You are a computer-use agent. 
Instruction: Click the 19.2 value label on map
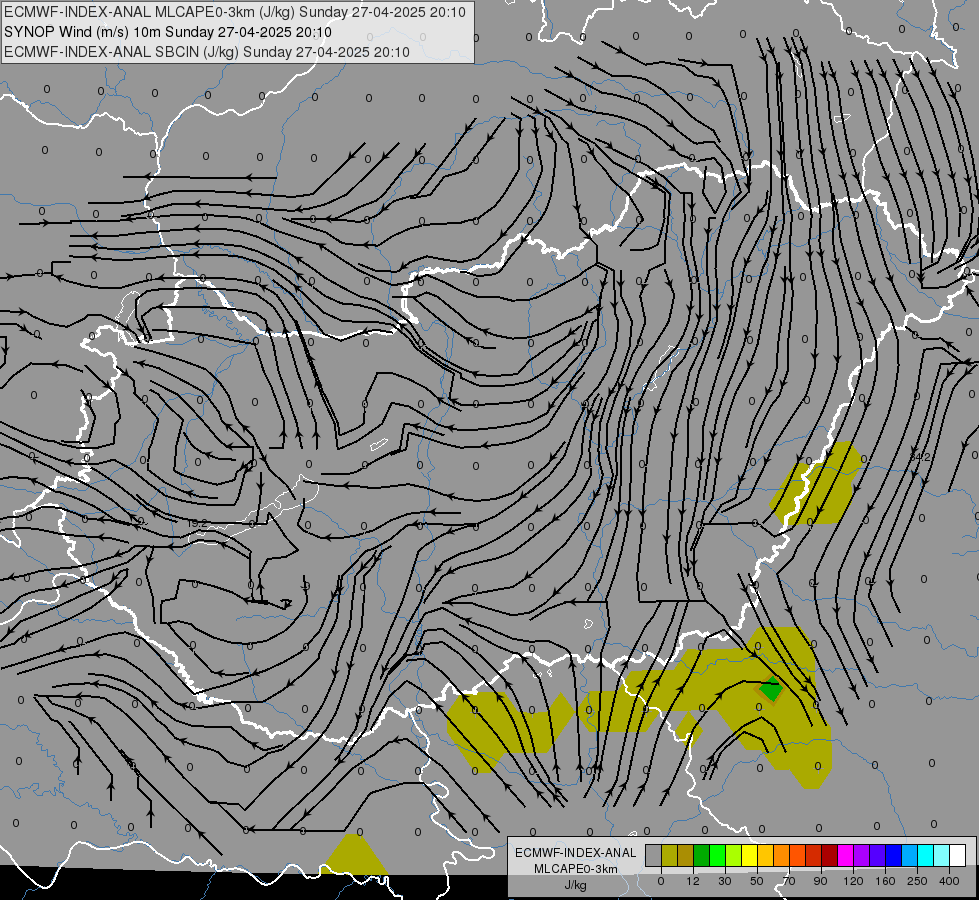coord(197,523)
